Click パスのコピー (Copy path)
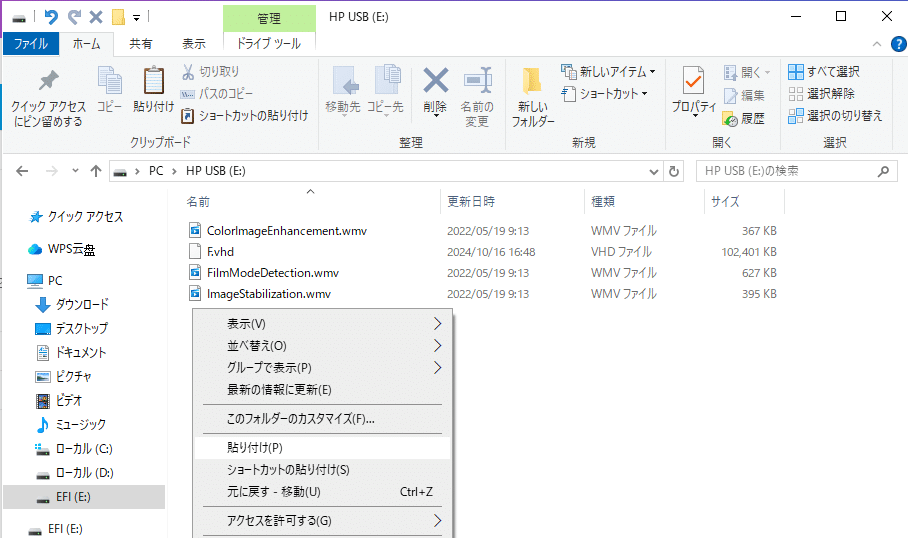The image size is (908, 538). point(217,94)
